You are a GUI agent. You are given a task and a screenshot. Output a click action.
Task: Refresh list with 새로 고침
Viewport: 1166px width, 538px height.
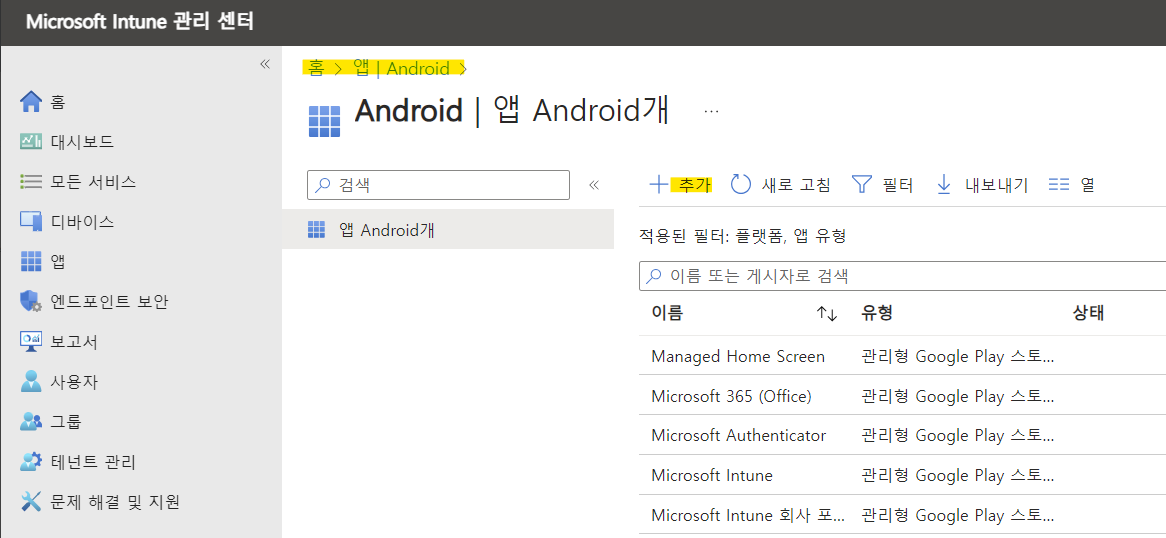point(779,185)
